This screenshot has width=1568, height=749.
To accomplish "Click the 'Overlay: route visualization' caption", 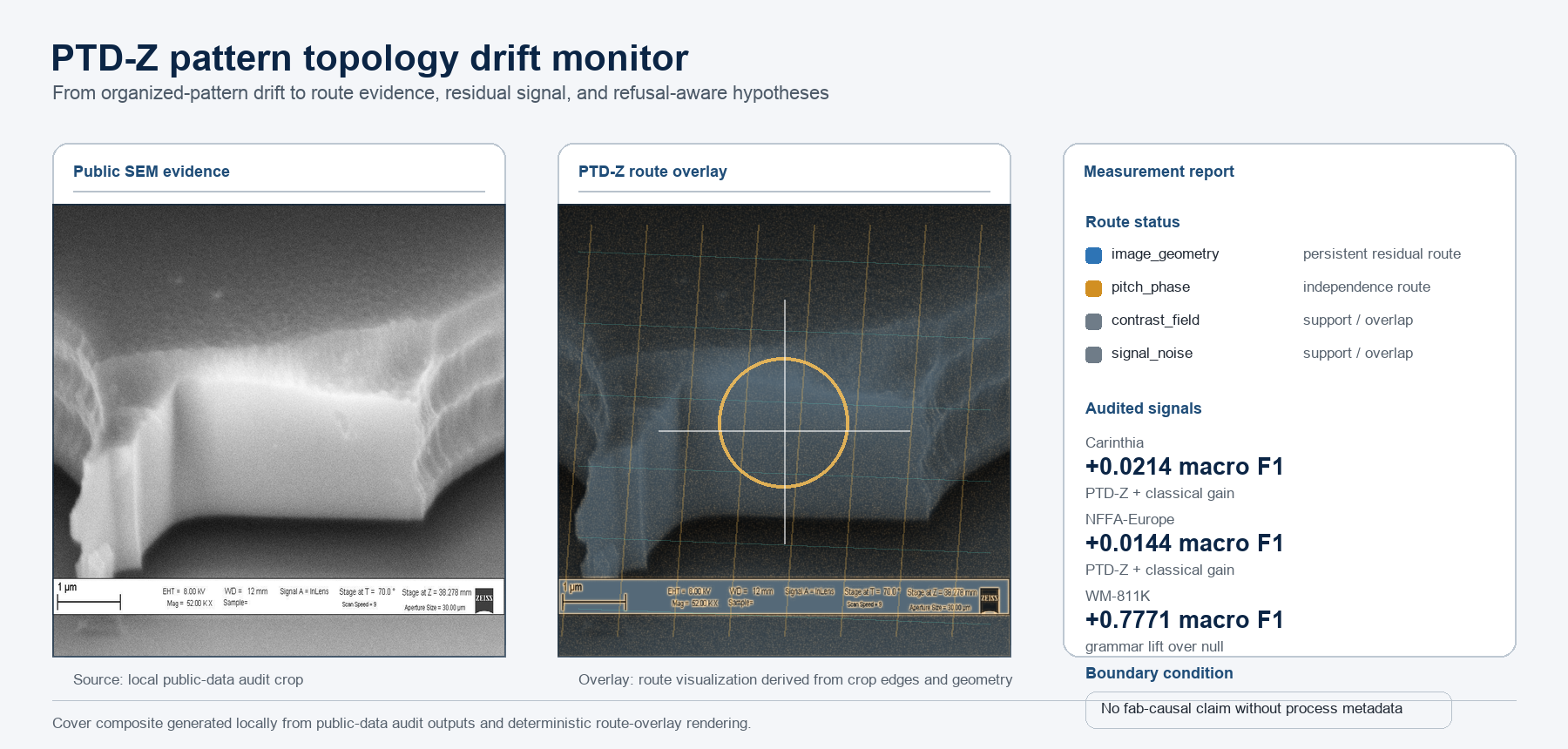I will coord(795,679).
